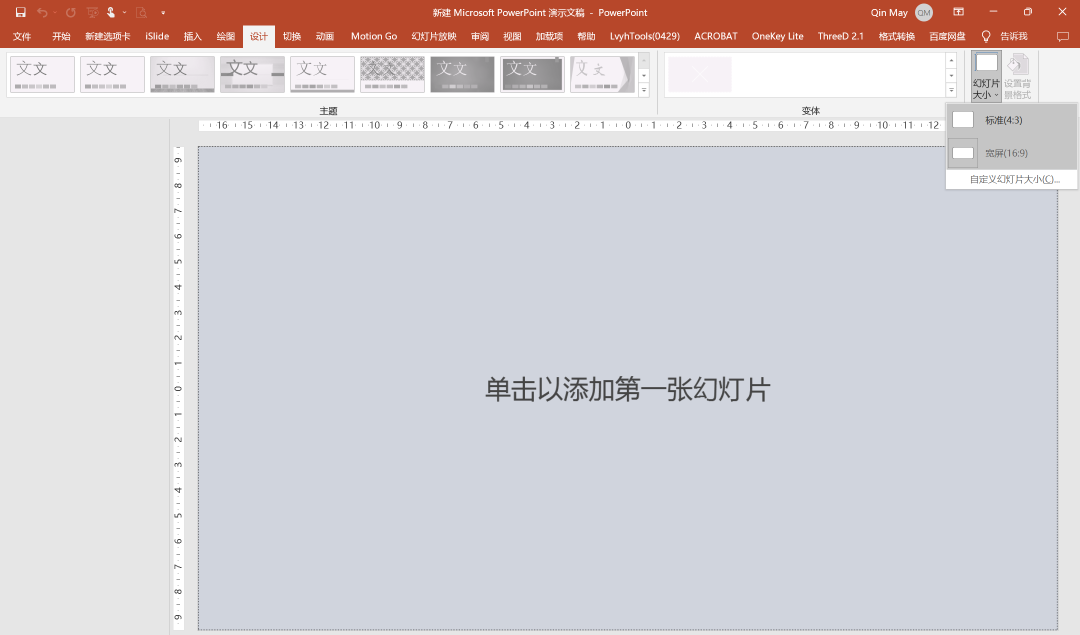1080x635 pixels.
Task: Switch to the 幻灯片放映 tab
Action: click(x=434, y=37)
